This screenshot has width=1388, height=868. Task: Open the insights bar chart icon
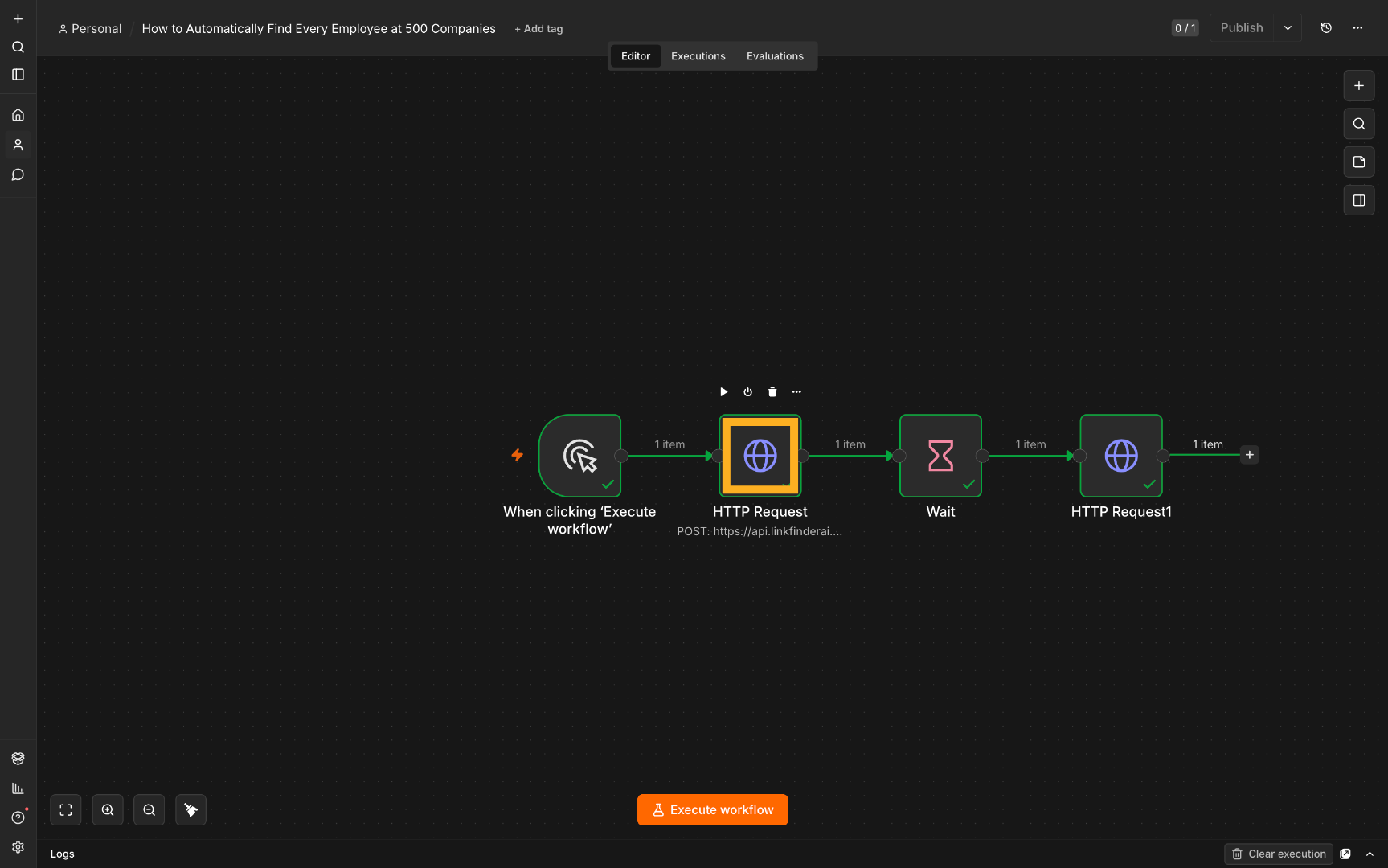18,788
